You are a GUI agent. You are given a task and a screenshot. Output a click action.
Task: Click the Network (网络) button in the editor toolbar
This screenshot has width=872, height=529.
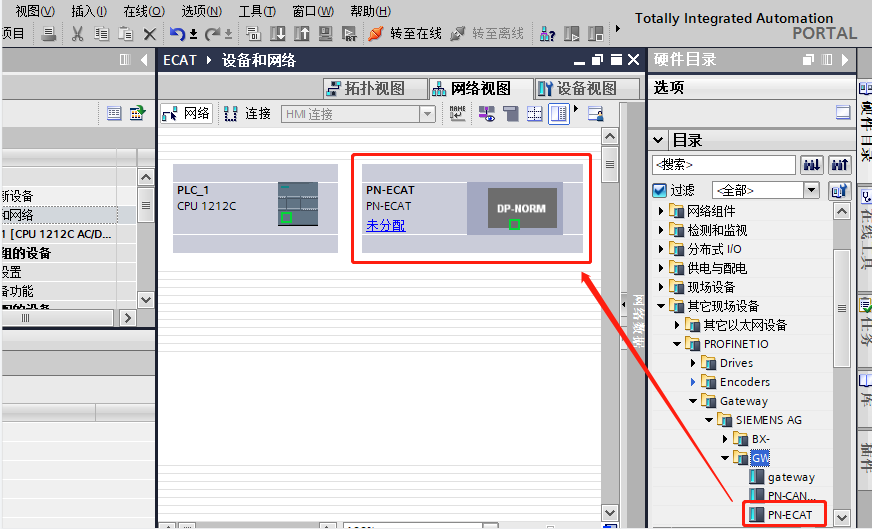(187, 114)
